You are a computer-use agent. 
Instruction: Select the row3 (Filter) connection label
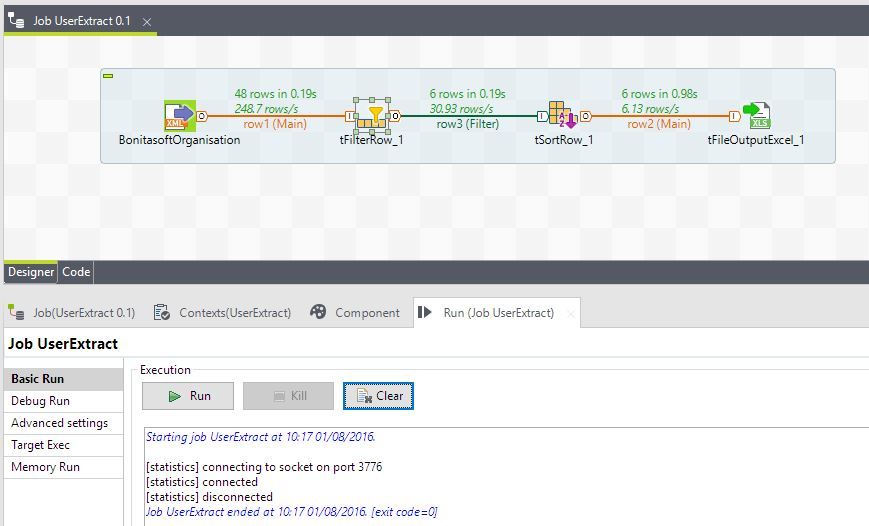point(467,125)
